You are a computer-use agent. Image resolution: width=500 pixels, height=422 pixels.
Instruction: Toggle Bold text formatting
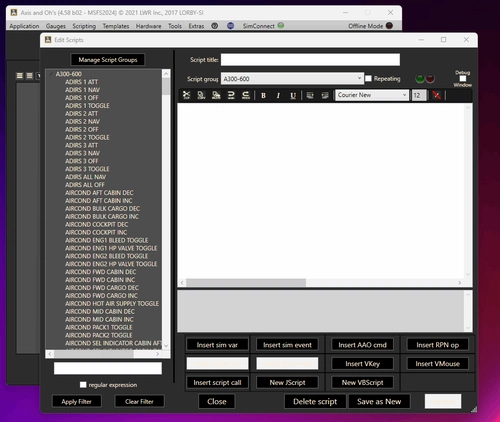pyautogui.click(x=263, y=95)
